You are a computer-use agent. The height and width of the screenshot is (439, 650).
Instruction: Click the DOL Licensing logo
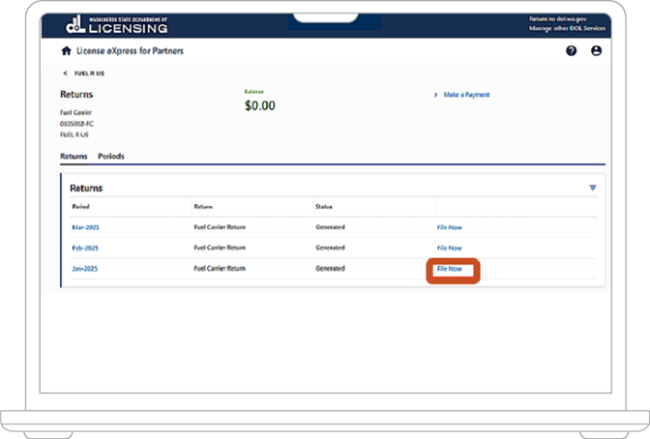click(117, 25)
